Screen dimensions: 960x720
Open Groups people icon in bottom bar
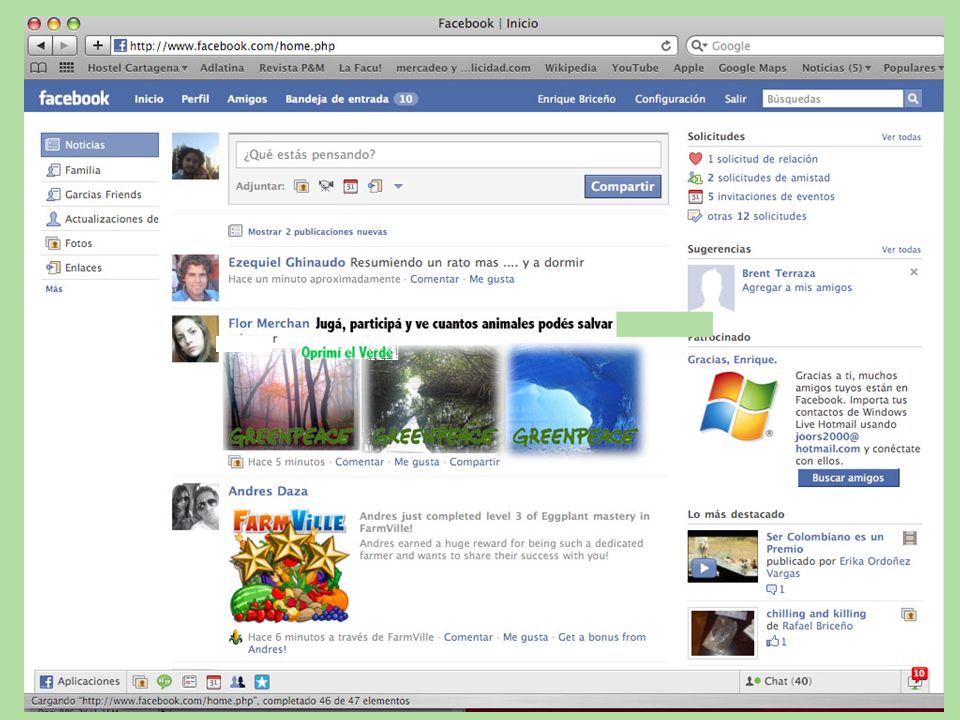click(x=238, y=681)
